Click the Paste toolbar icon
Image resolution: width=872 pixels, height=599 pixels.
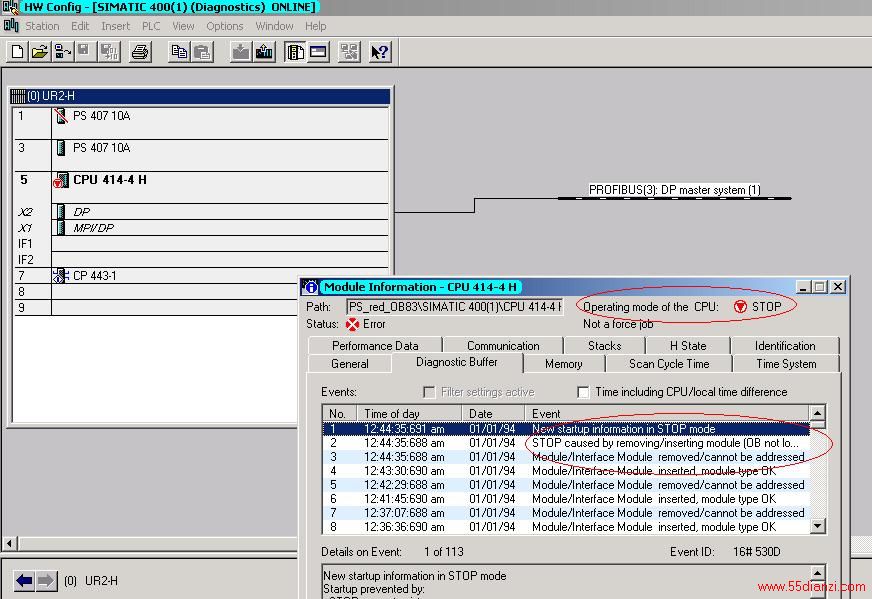(x=202, y=52)
